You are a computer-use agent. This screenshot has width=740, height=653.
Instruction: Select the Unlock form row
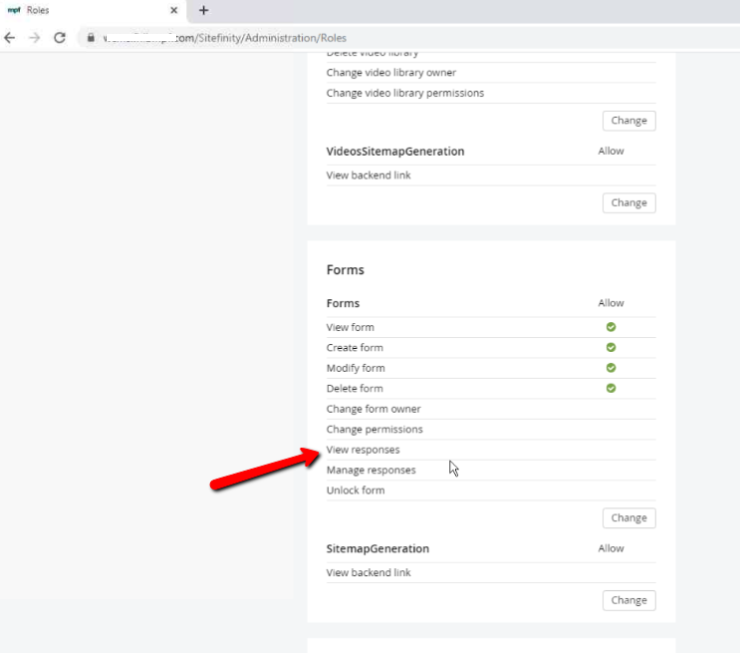click(491, 490)
